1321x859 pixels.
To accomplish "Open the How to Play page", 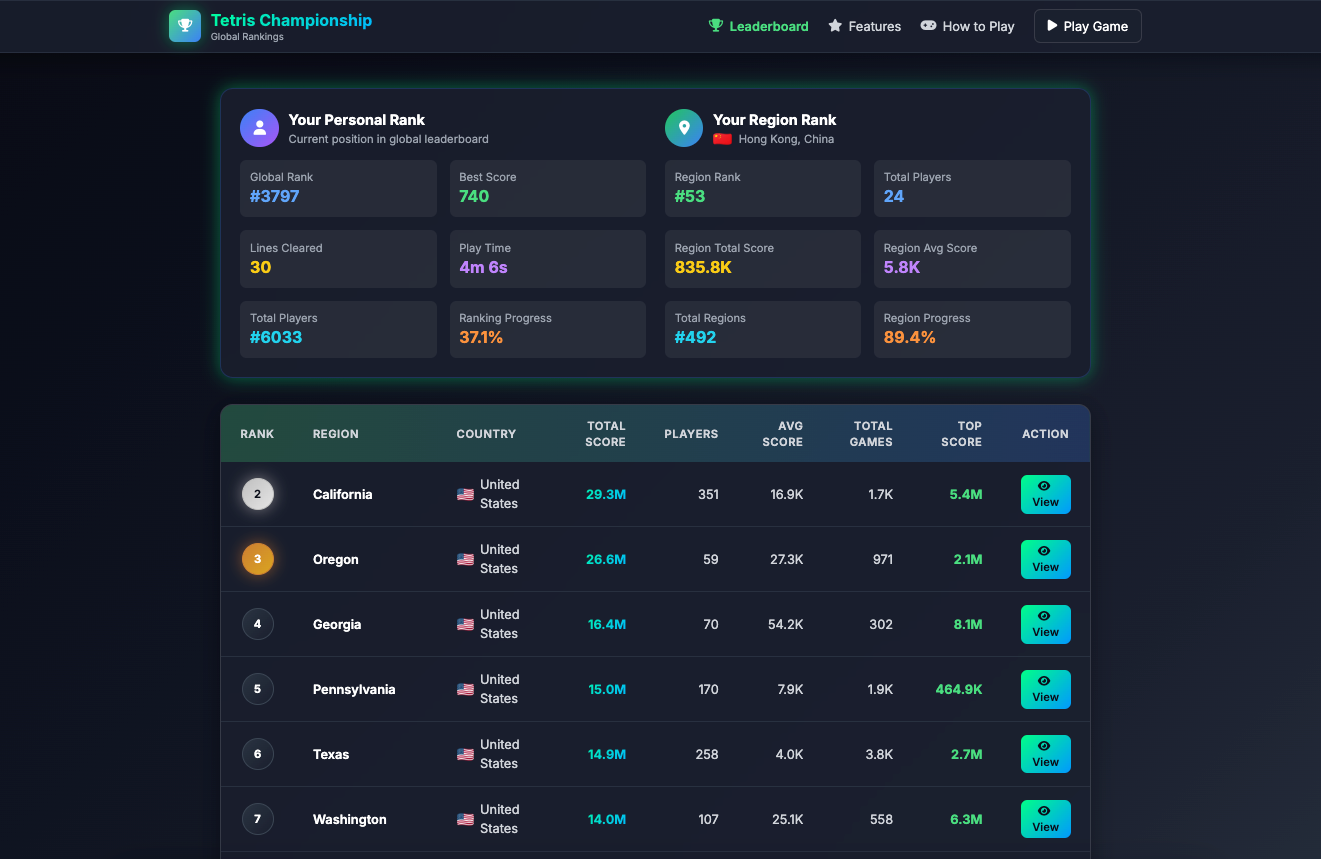I will point(967,26).
